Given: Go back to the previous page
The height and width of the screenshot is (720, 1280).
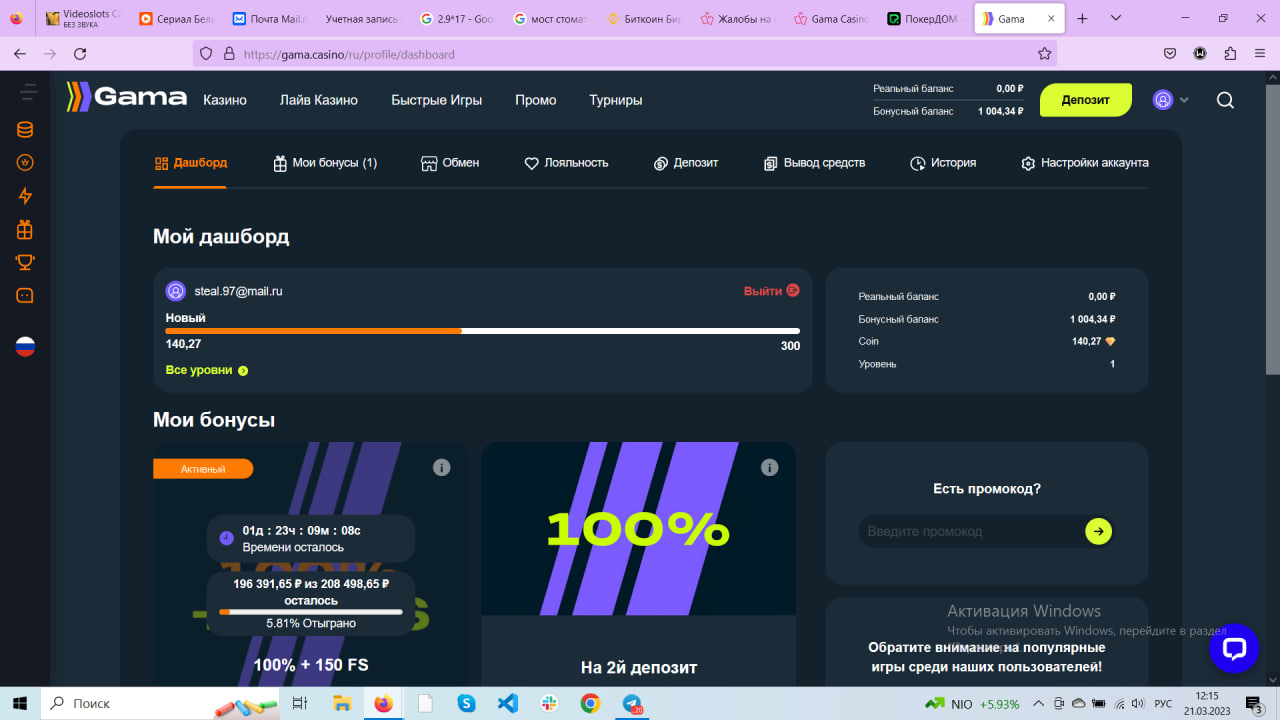Looking at the screenshot, I should click(19, 54).
